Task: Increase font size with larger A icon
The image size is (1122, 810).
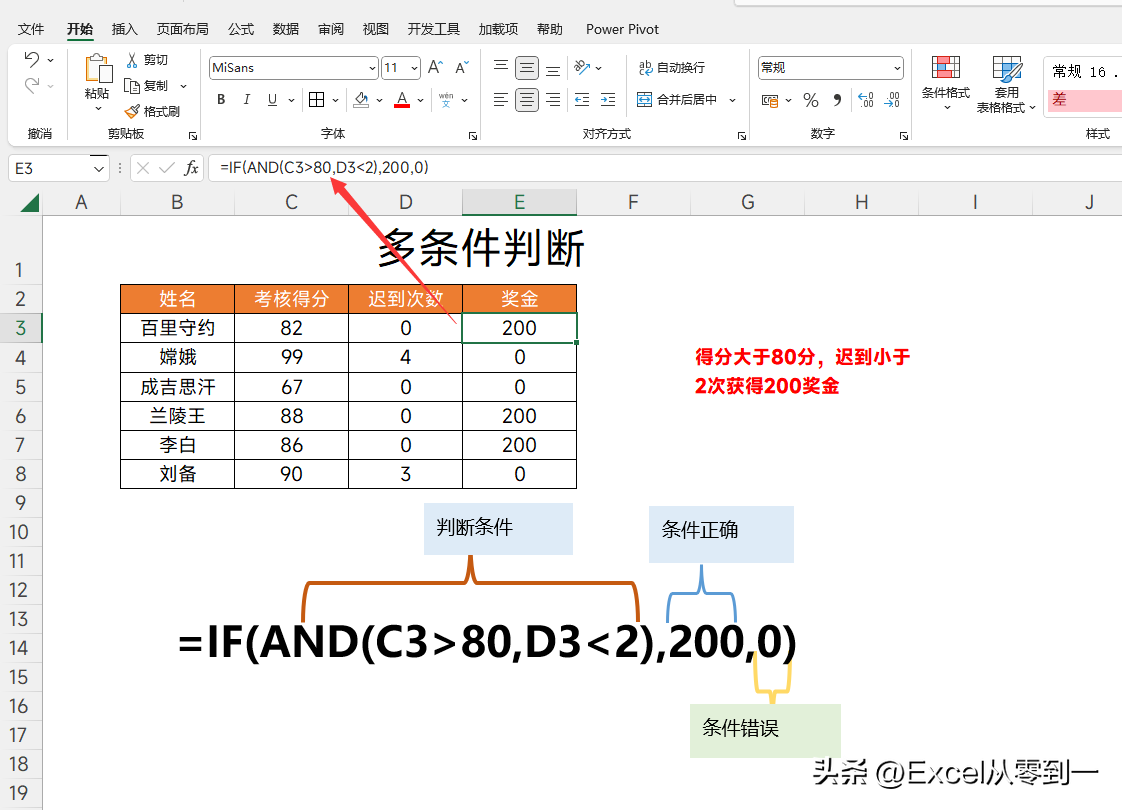Action: (x=435, y=67)
